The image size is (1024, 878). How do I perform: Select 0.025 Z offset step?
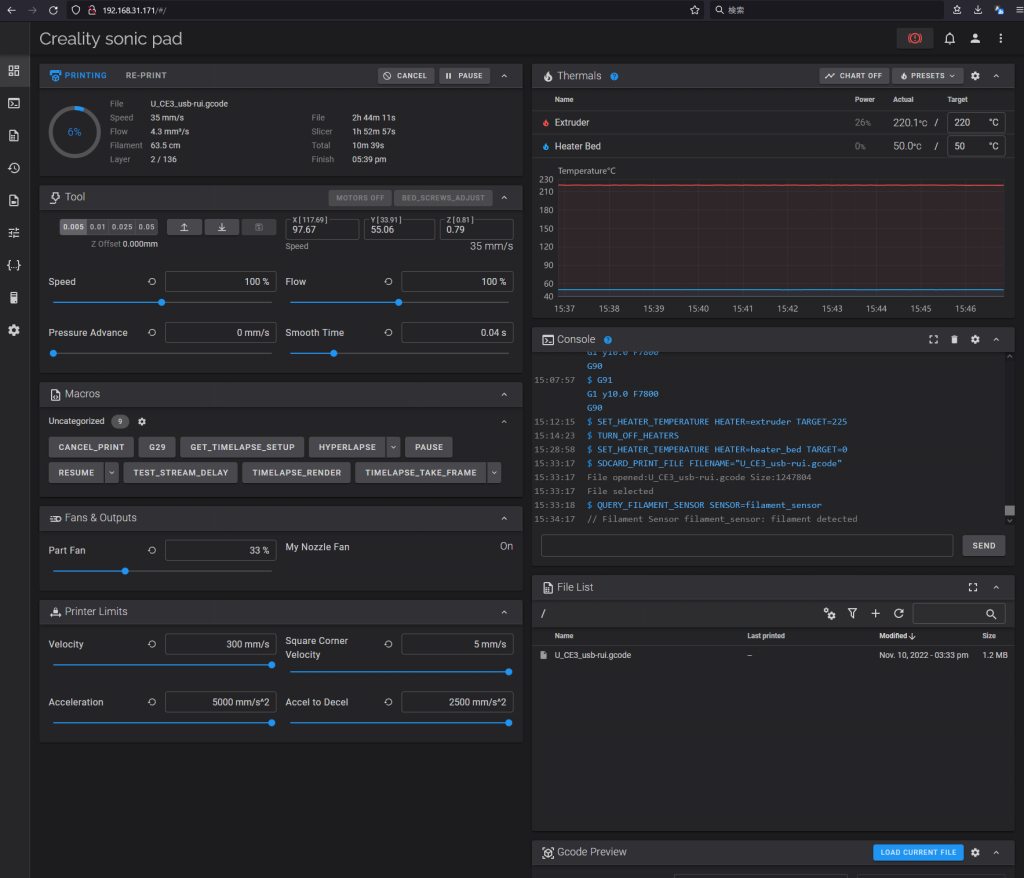[121, 227]
